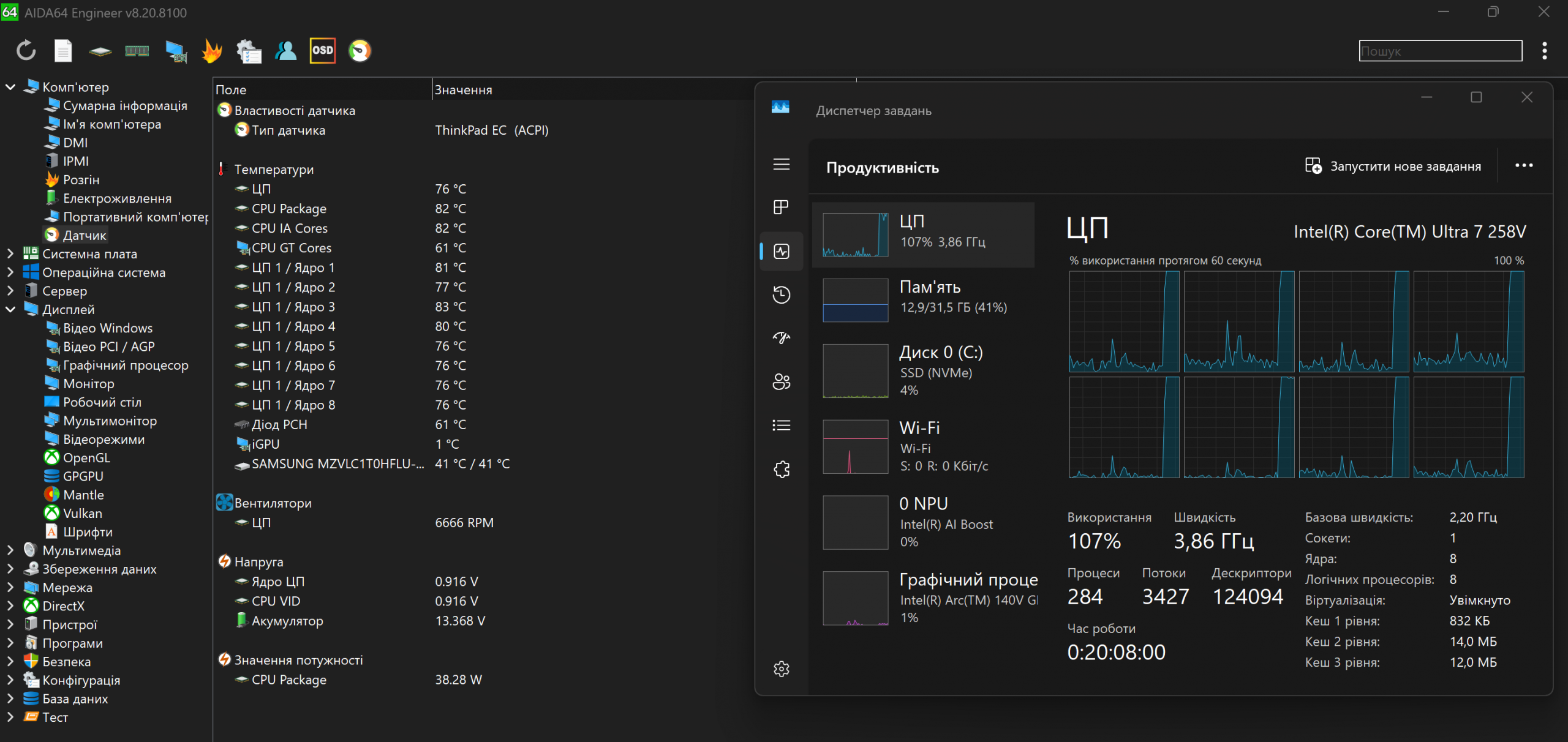The image size is (1568, 742).
Task: Open the three-dot menu in Task Manager
Action: pyautogui.click(x=1524, y=165)
